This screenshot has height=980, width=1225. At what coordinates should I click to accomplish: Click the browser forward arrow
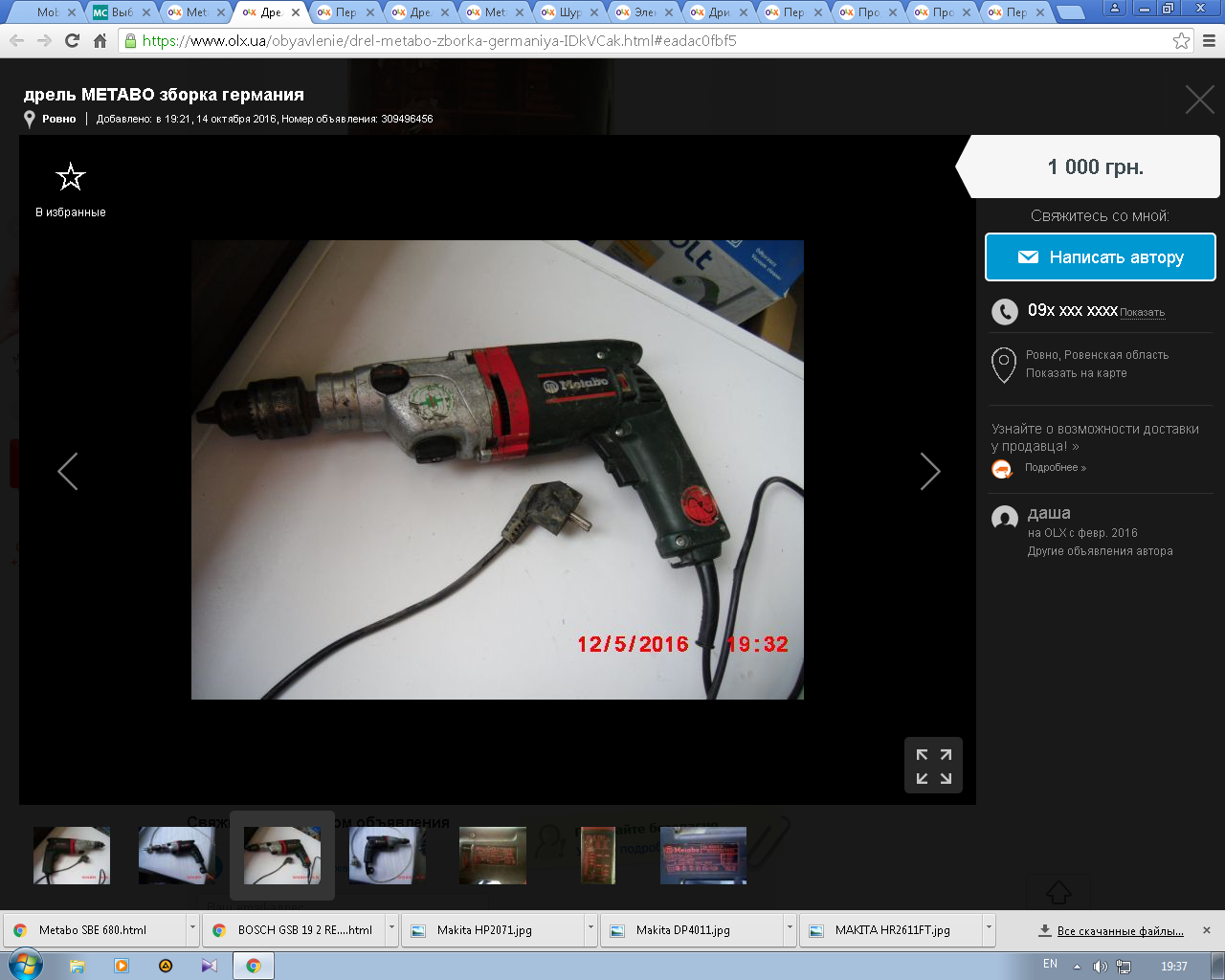coord(44,41)
